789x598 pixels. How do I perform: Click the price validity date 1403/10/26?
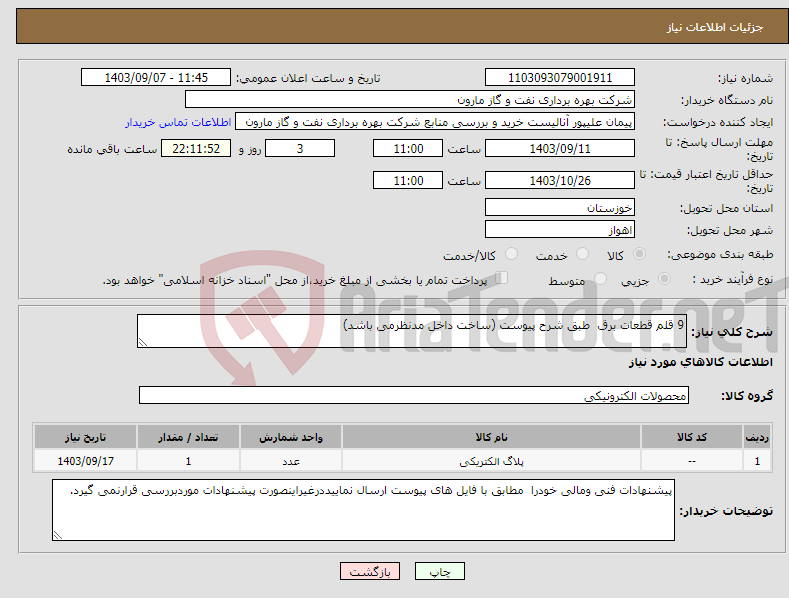560,180
